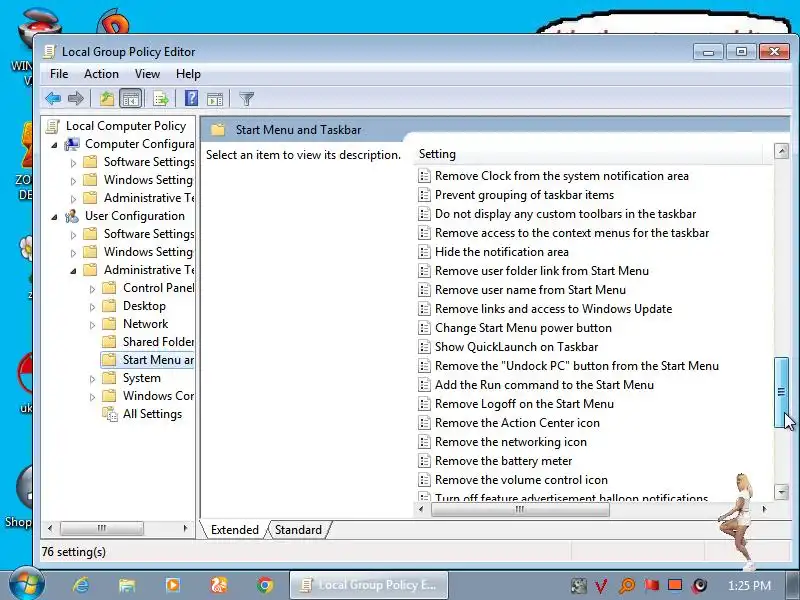Click Local Group Policy Editor taskbar button
The height and width of the screenshot is (600, 800).
pyautogui.click(x=369, y=585)
